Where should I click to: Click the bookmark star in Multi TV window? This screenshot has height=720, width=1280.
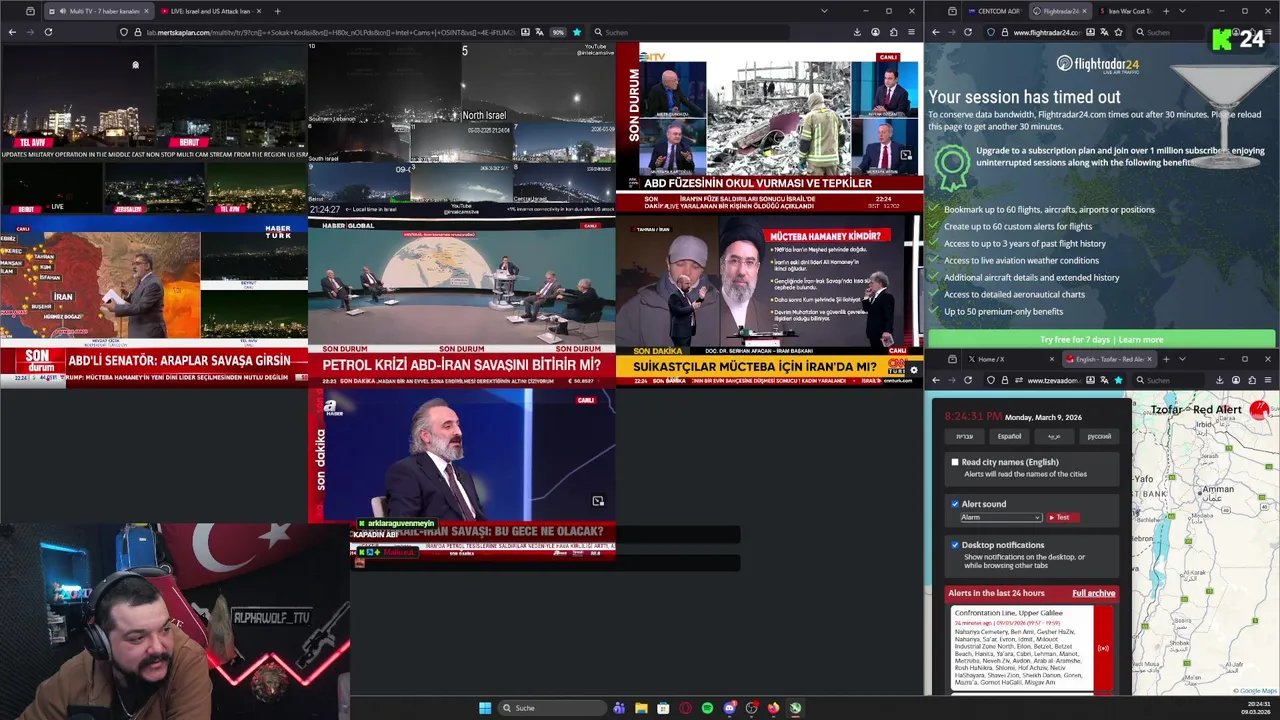pos(576,32)
